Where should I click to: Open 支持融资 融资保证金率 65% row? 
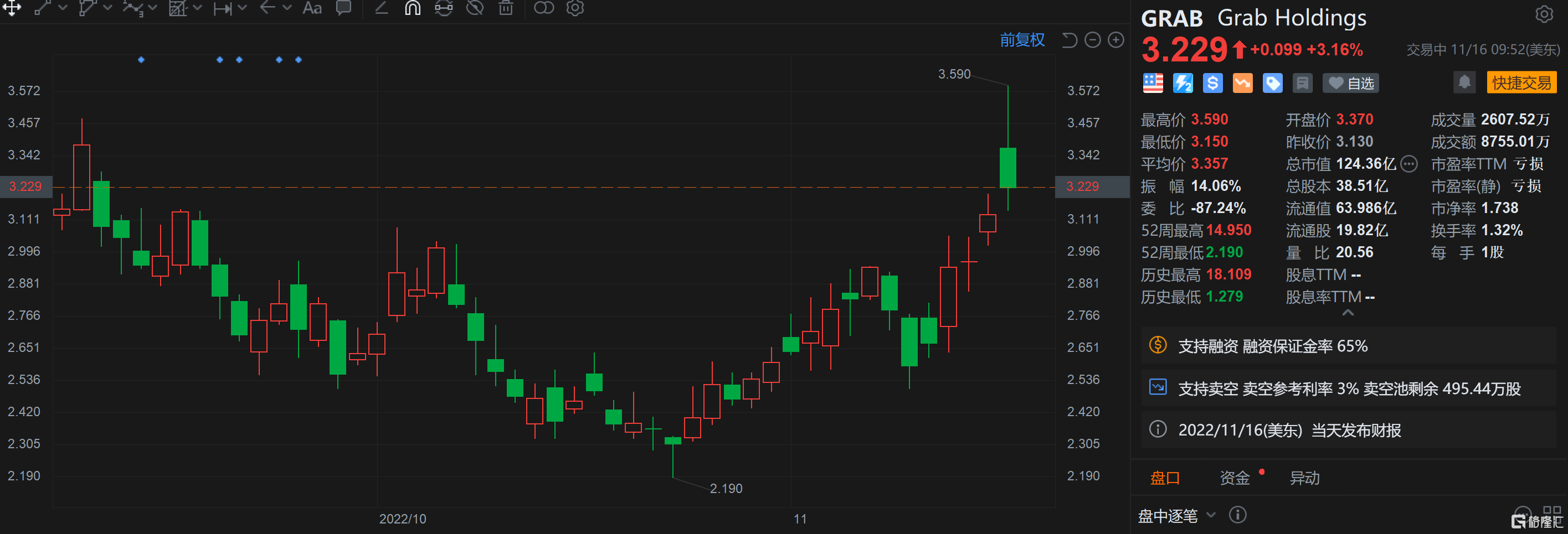tap(1348, 346)
